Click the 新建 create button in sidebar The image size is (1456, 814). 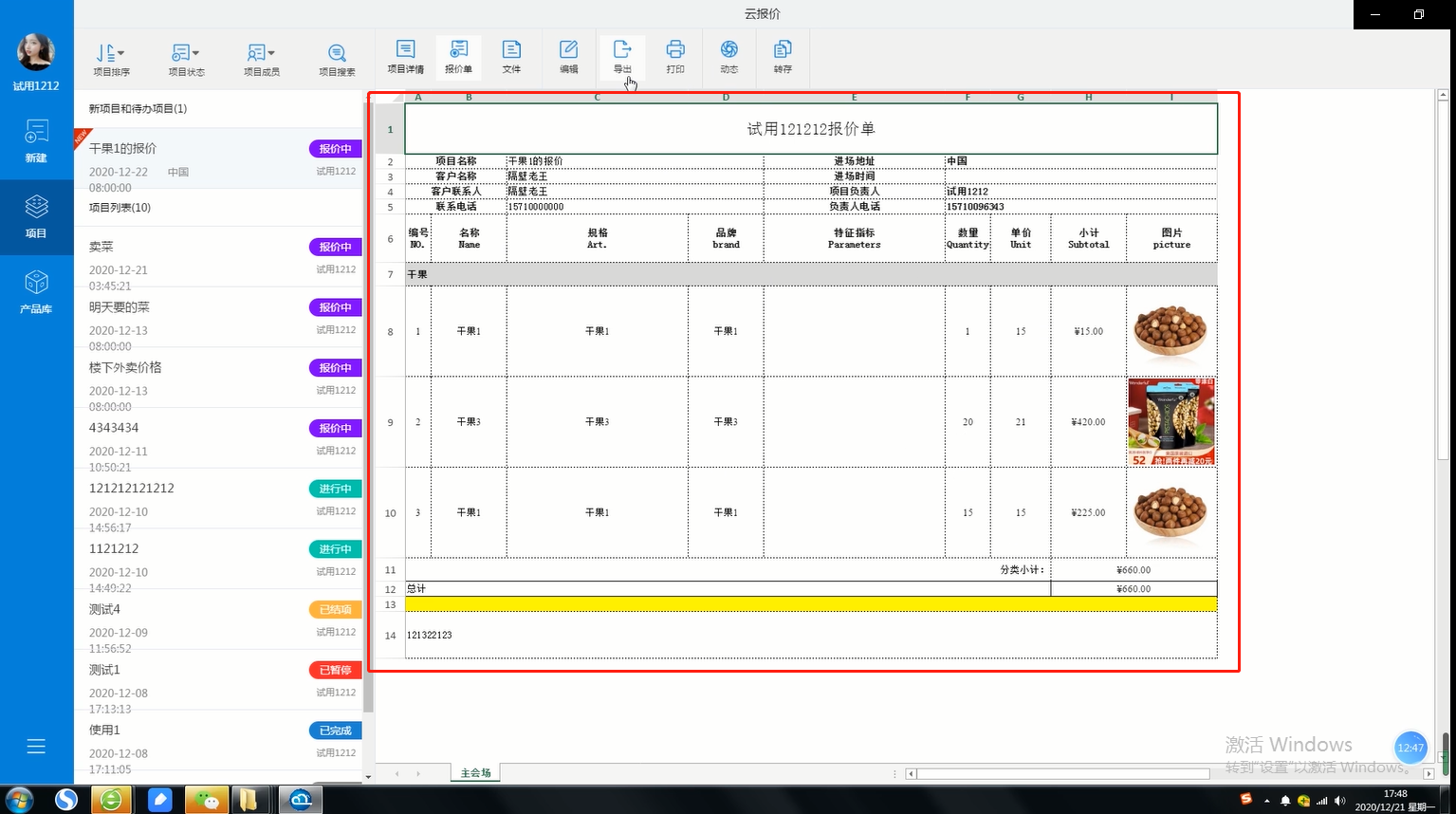[x=36, y=141]
